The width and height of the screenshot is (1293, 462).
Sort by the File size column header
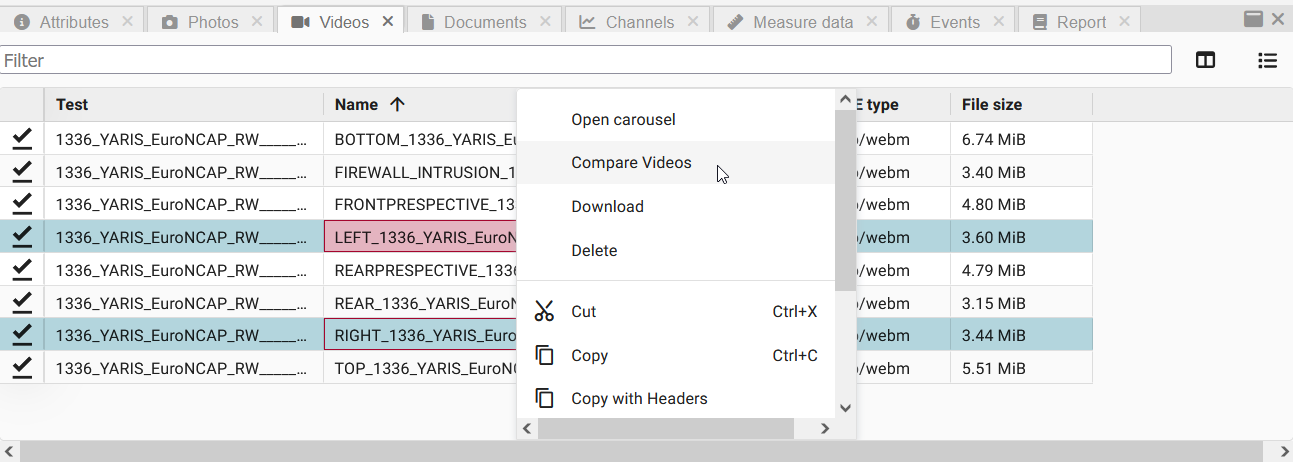point(1021,104)
